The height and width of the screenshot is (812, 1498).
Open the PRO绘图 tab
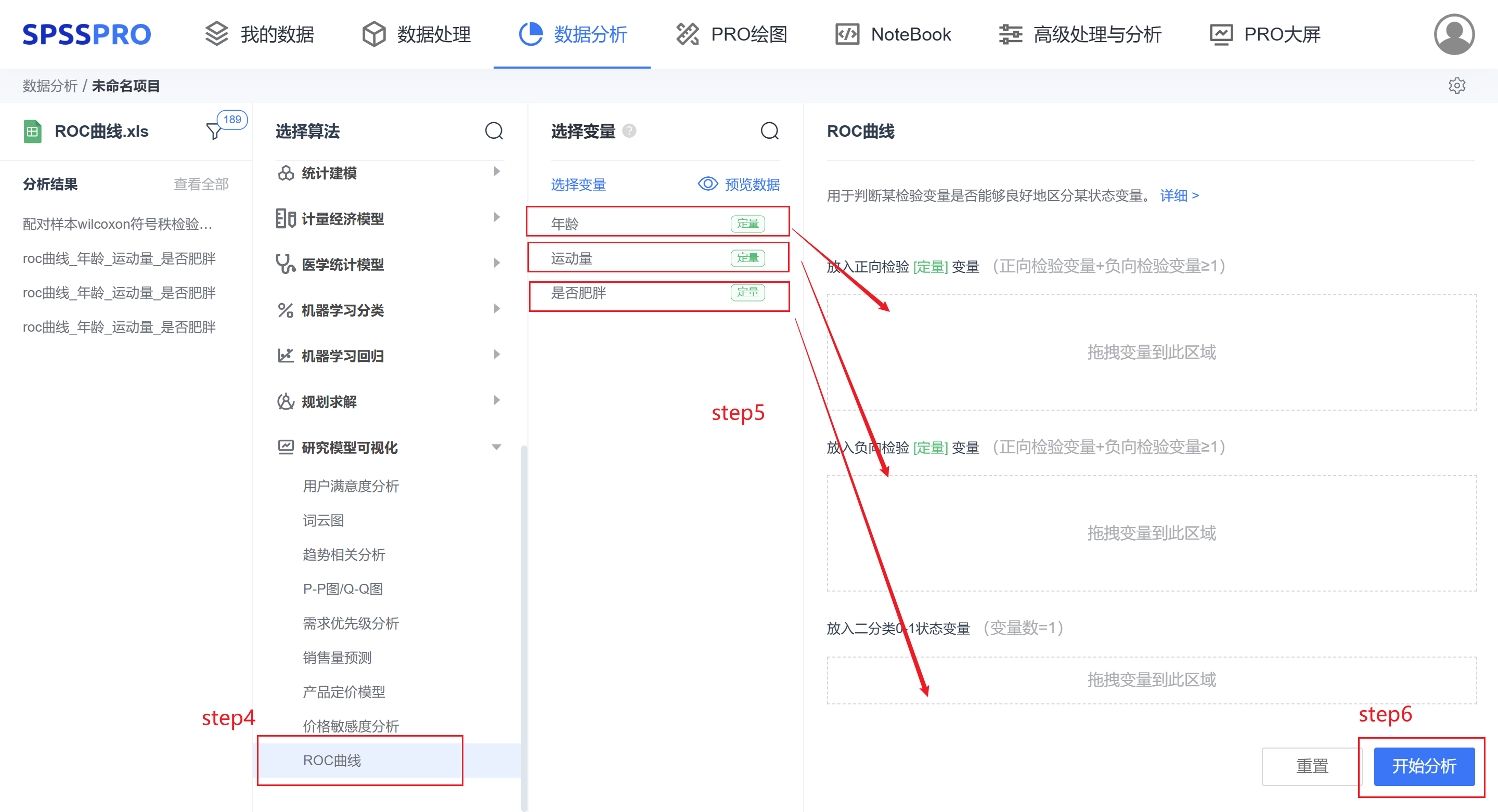pos(731,34)
